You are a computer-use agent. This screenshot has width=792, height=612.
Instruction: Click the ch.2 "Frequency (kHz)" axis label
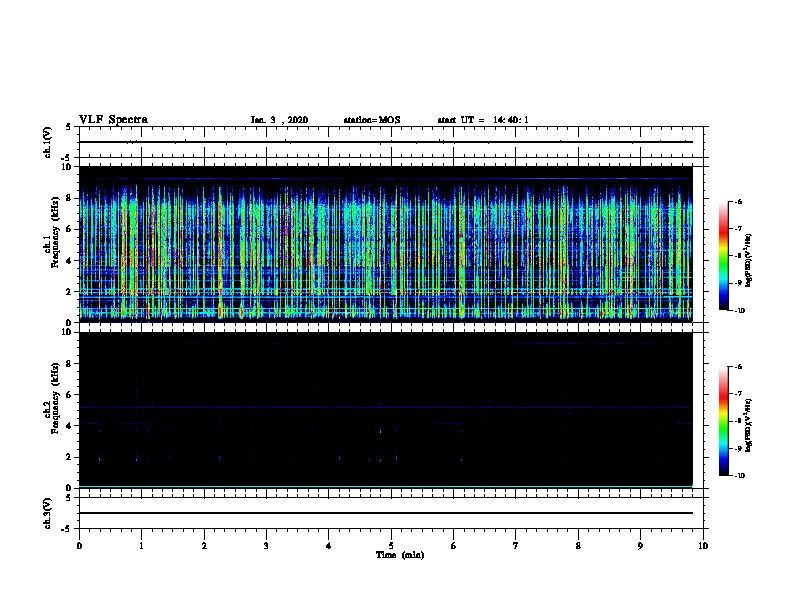(55, 398)
